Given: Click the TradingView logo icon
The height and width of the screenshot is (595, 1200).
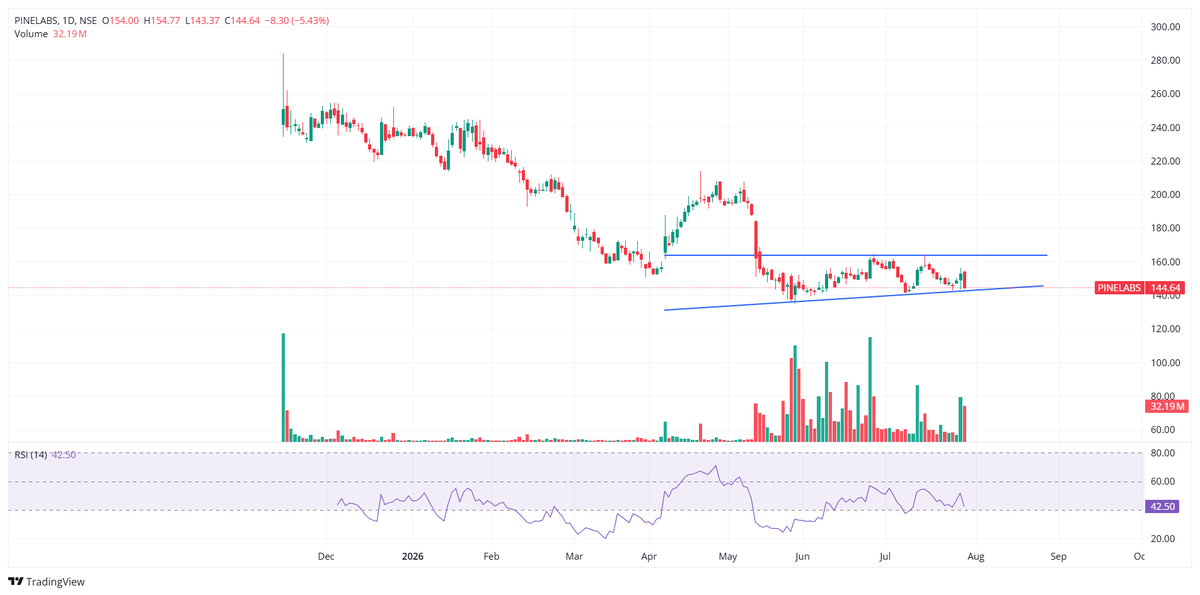Looking at the screenshot, I should pos(15,582).
